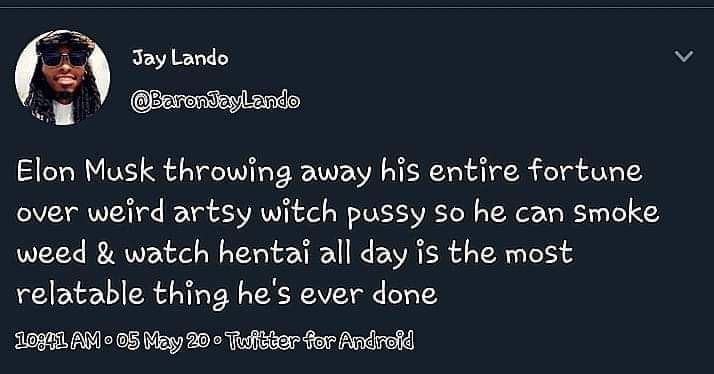Click the tweet line starting with over weird
This screenshot has width=714, height=374.
tap(337, 213)
